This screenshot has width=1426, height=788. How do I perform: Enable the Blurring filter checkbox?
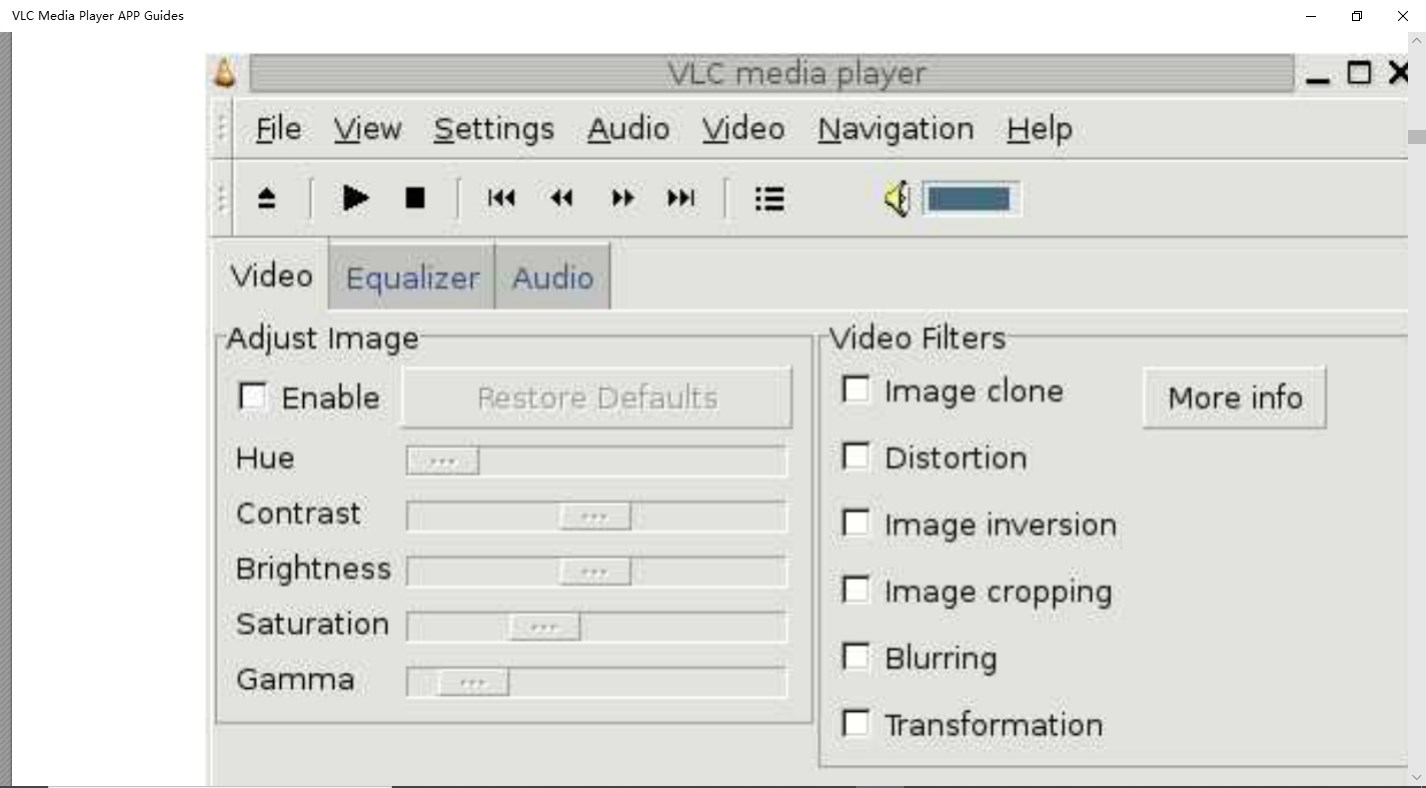856,657
